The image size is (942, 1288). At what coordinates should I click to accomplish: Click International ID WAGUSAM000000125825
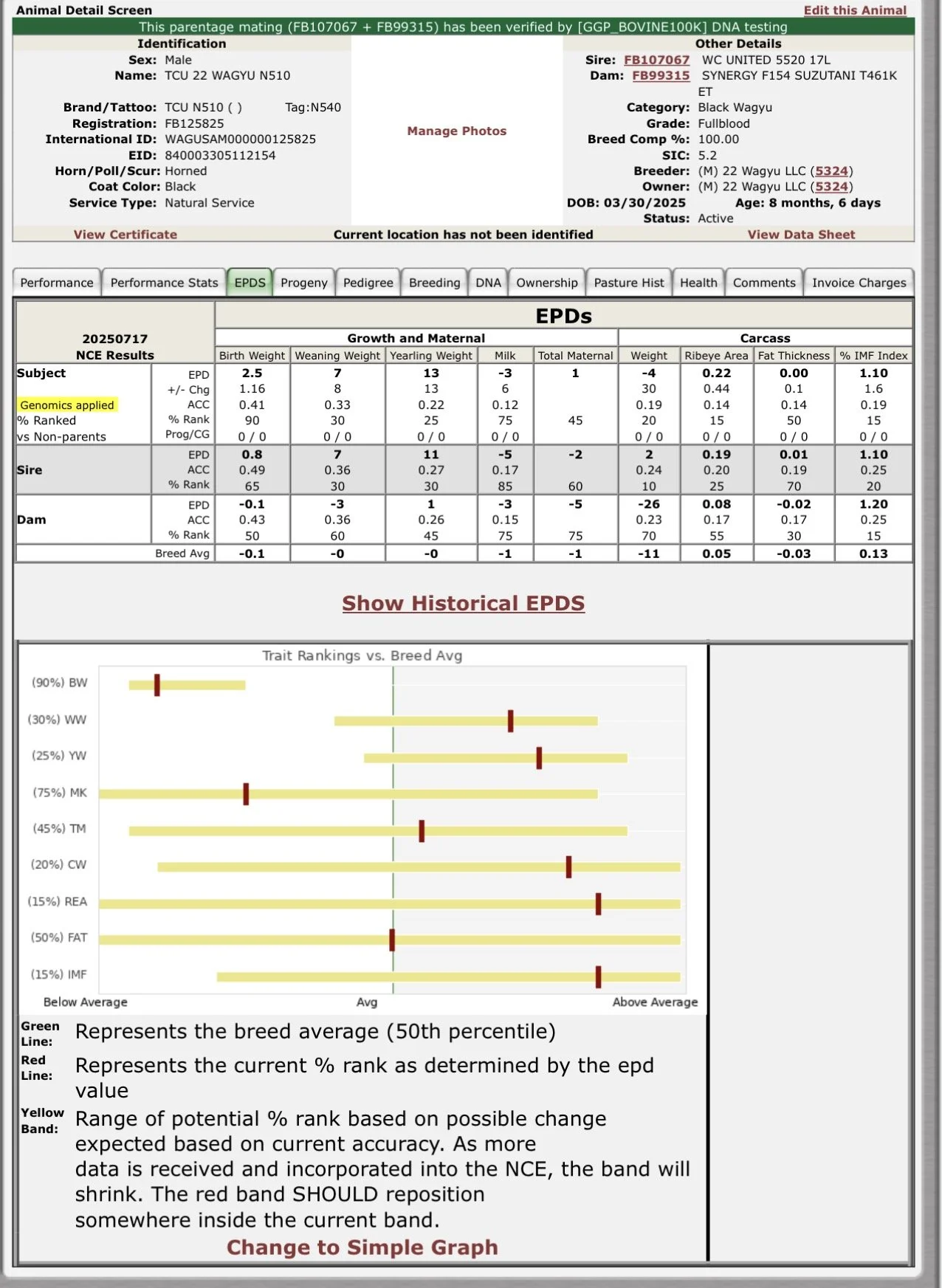tap(240, 140)
